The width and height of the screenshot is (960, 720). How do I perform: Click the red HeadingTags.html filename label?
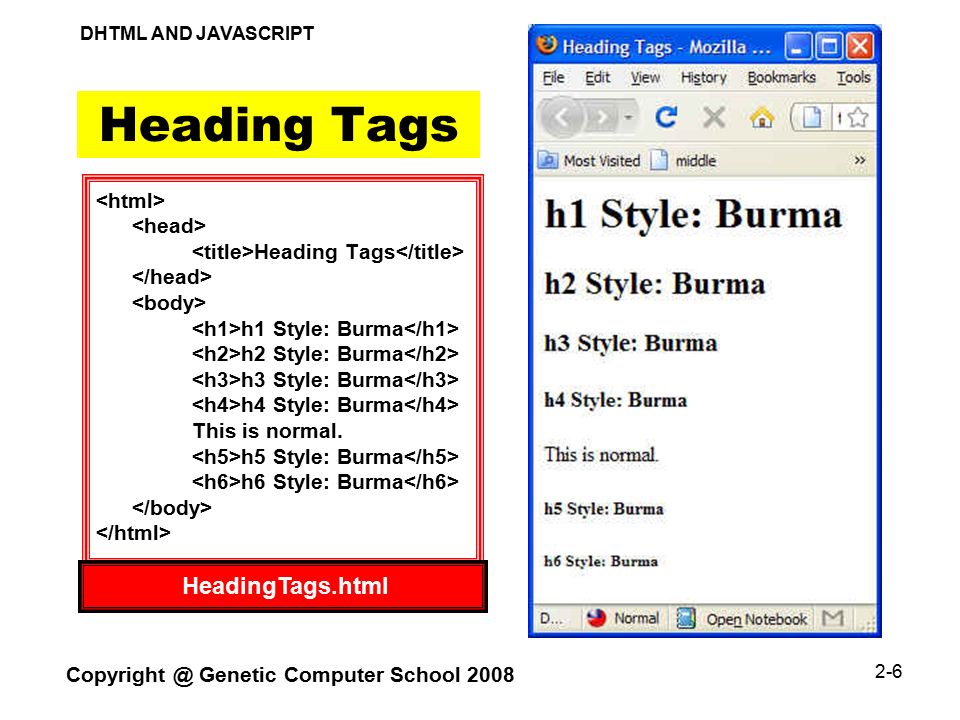[284, 586]
